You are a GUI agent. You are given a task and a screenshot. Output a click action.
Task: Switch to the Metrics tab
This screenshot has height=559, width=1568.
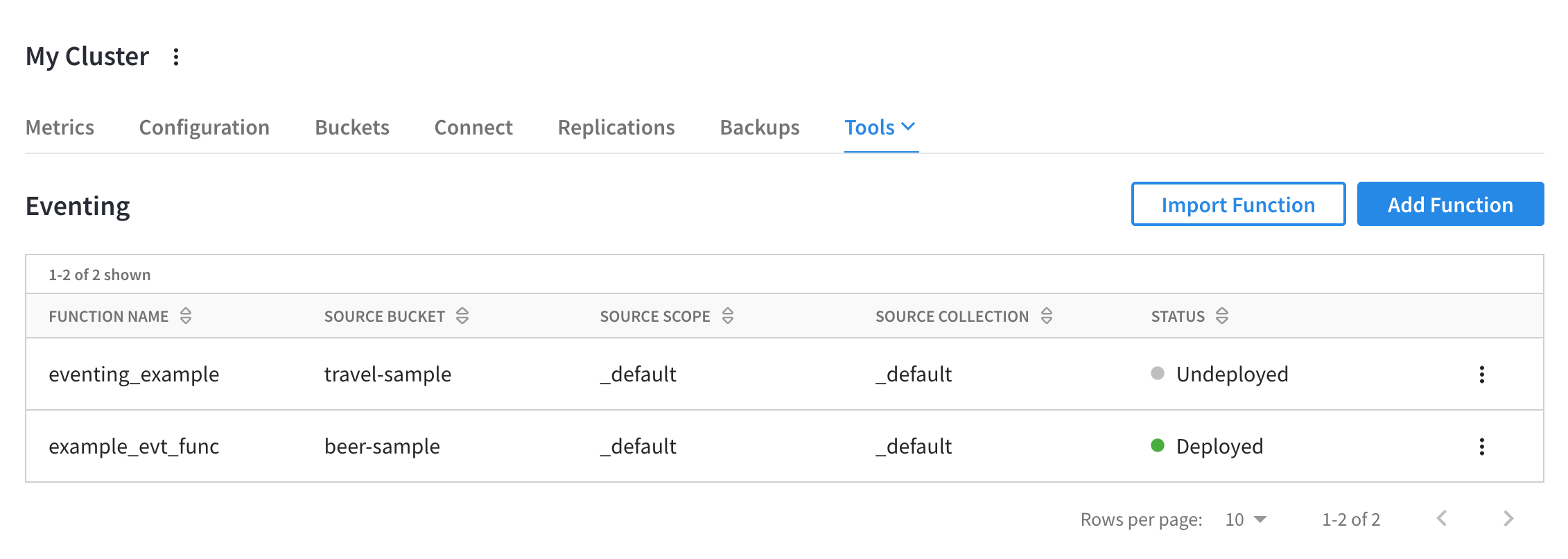pos(60,128)
